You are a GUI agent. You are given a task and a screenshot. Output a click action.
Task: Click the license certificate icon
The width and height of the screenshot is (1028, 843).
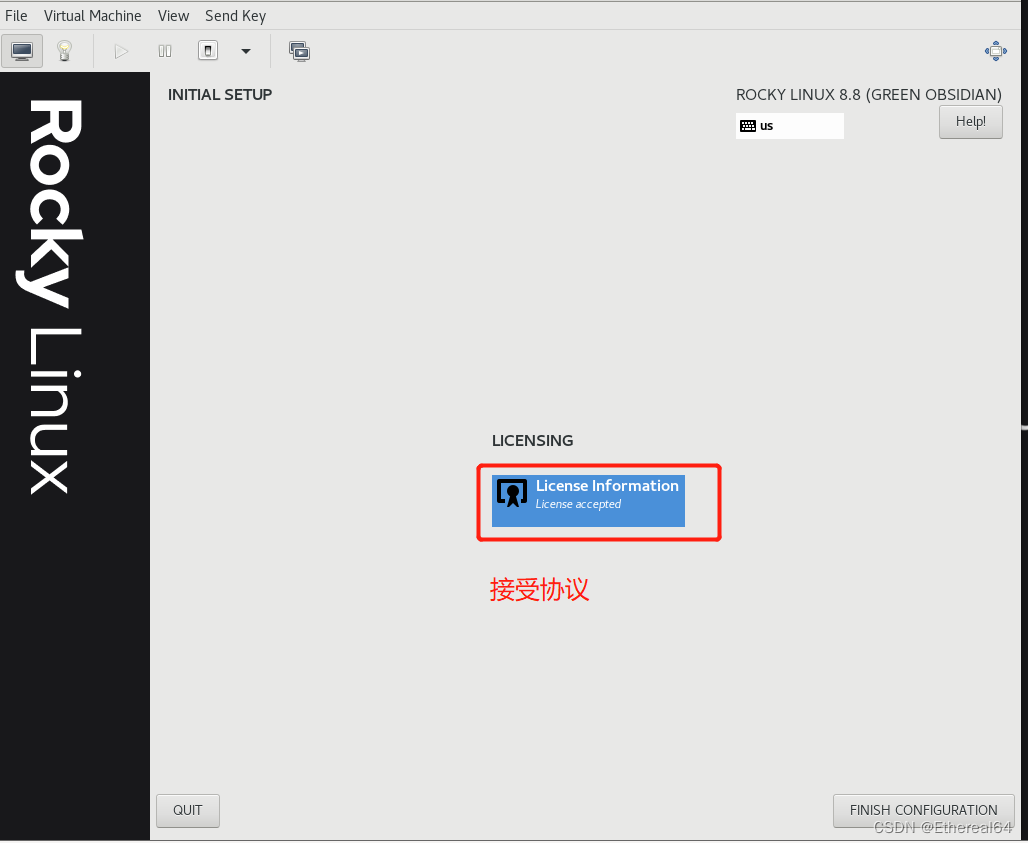(511, 493)
